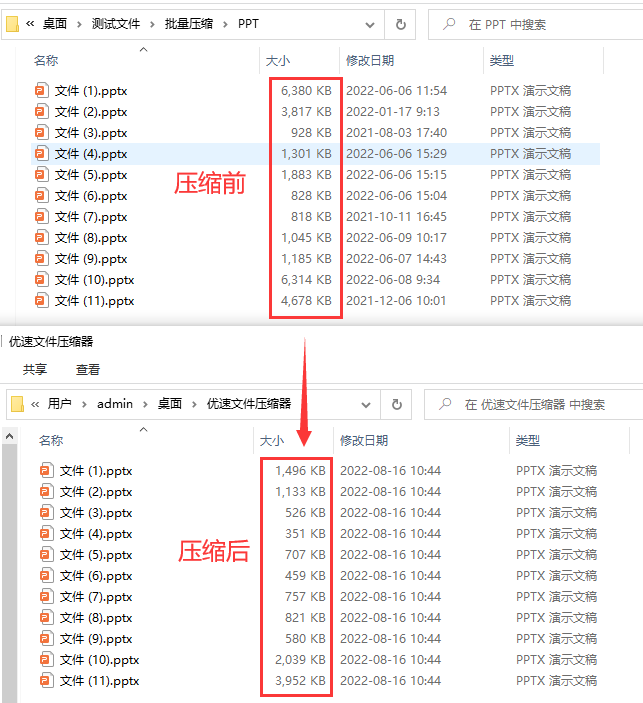Click pptx icon of 文件 (1) in 优速文件压缩器 window
This screenshot has height=703, width=643.
(x=47, y=471)
